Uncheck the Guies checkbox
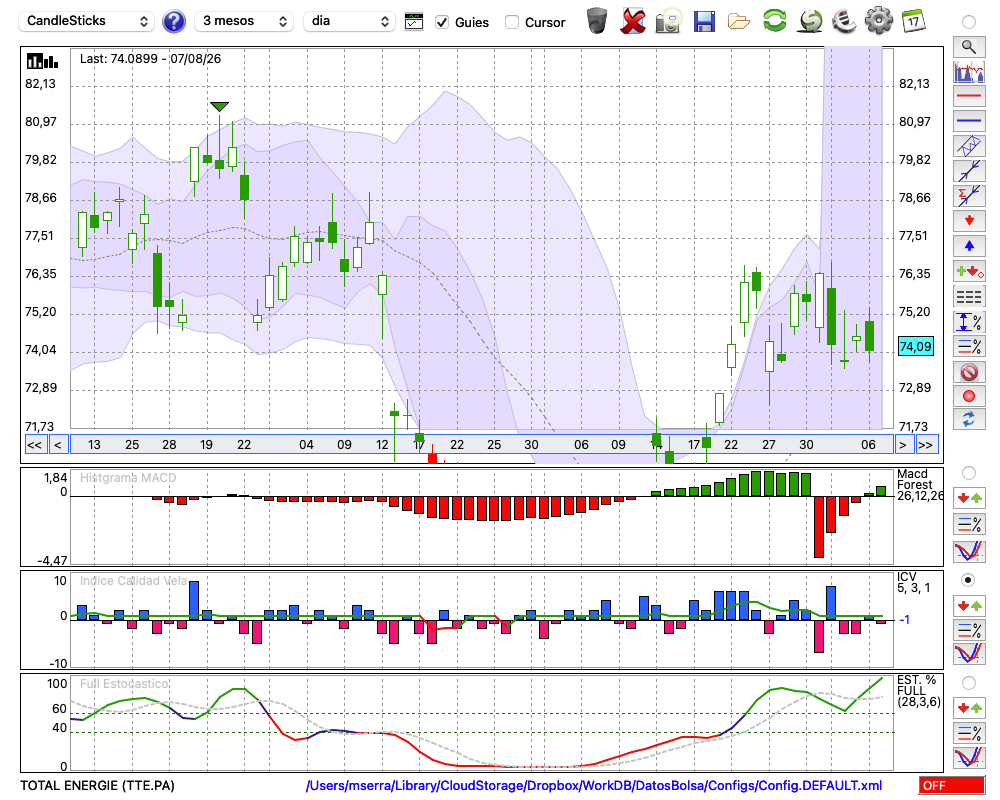Image resolution: width=1000 pixels, height=800 pixels. pos(442,22)
